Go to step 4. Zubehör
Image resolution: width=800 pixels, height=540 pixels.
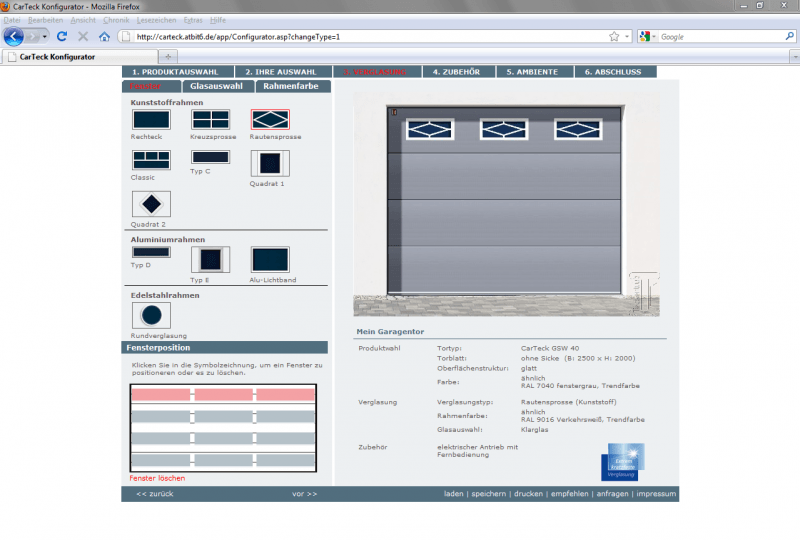tap(459, 72)
